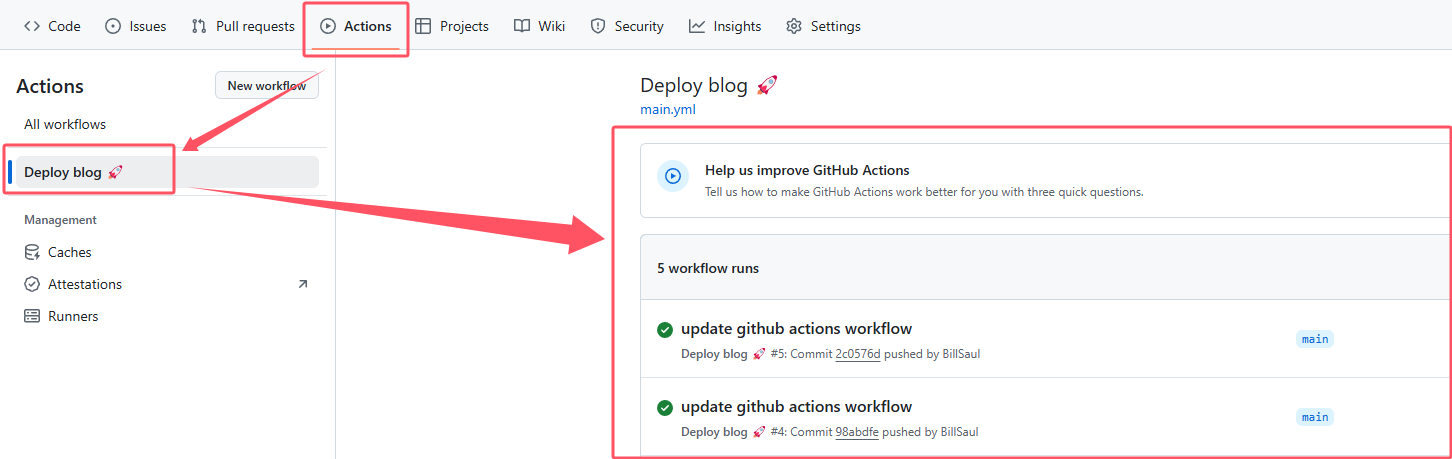Open the Security tab
1452x459 pixels.
point(627,26)
